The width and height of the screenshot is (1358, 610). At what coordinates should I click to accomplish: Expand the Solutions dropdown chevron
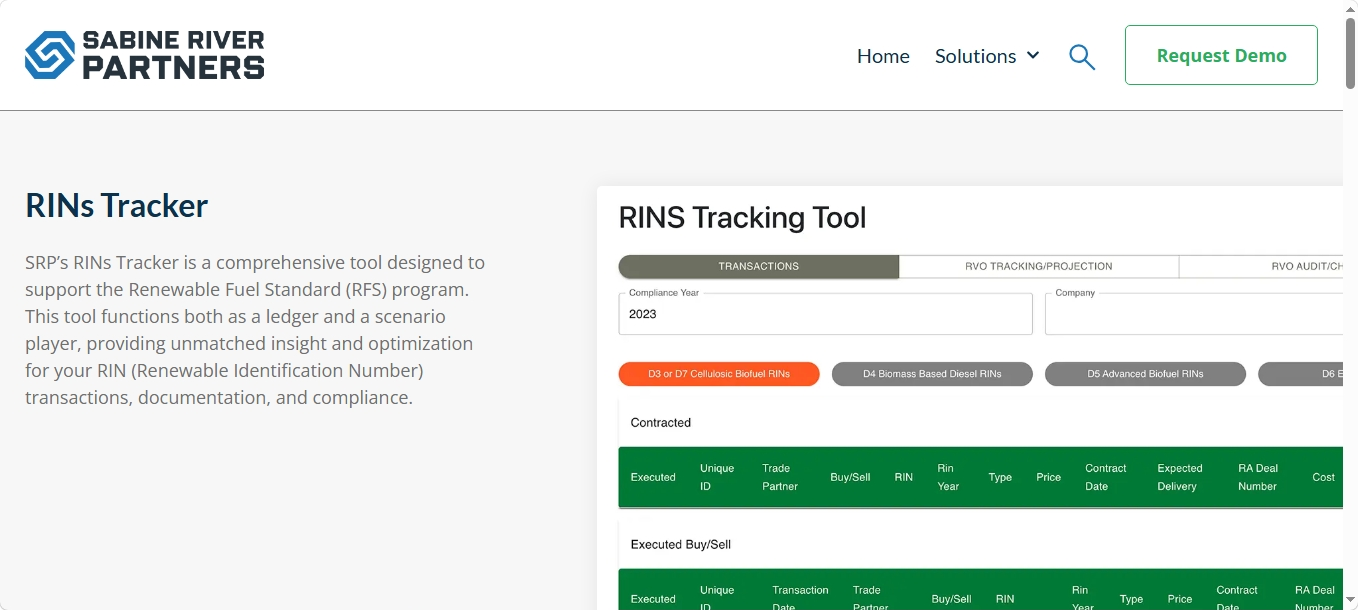[1033, 55]
